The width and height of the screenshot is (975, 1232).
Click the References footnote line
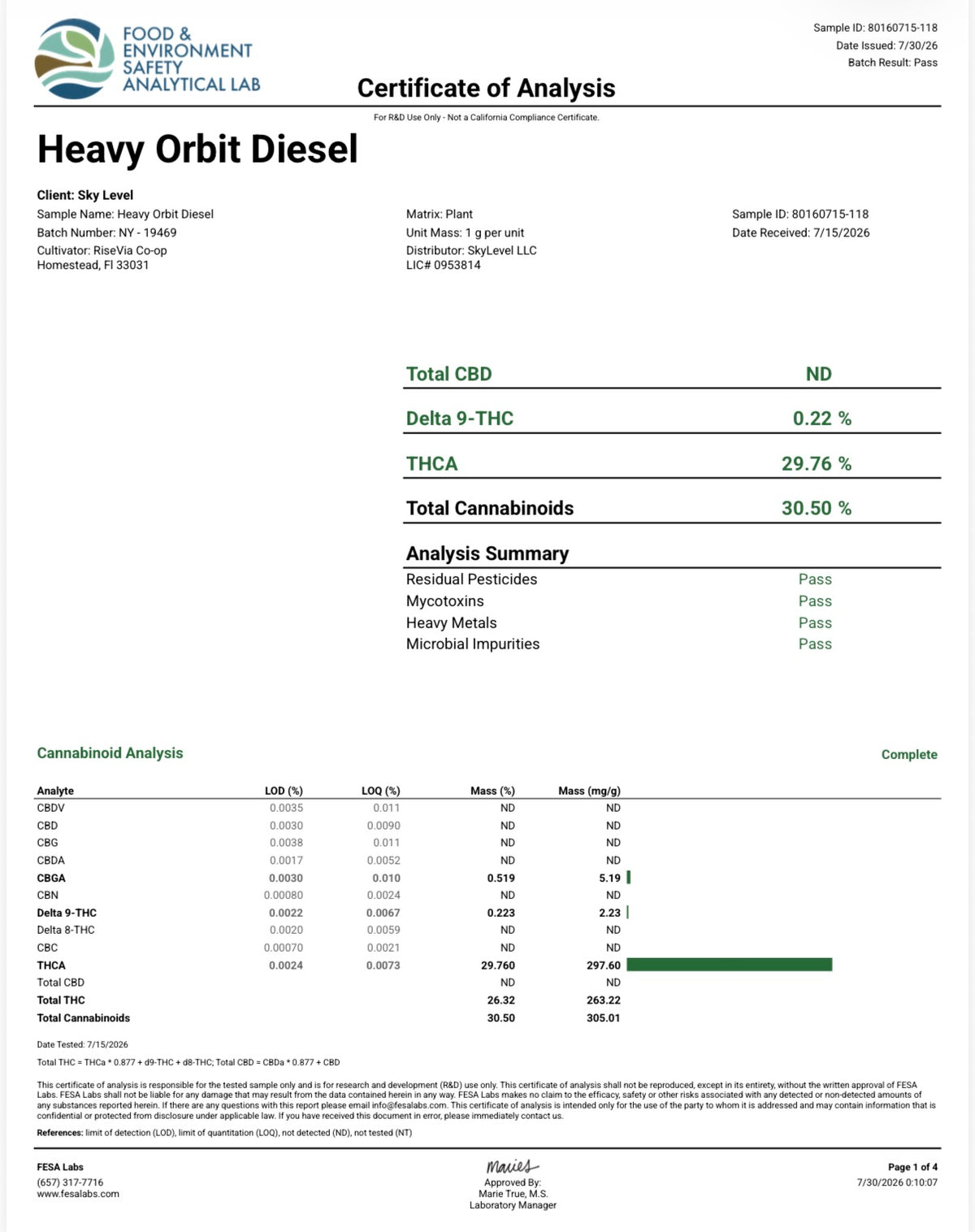coord(224,1133)
